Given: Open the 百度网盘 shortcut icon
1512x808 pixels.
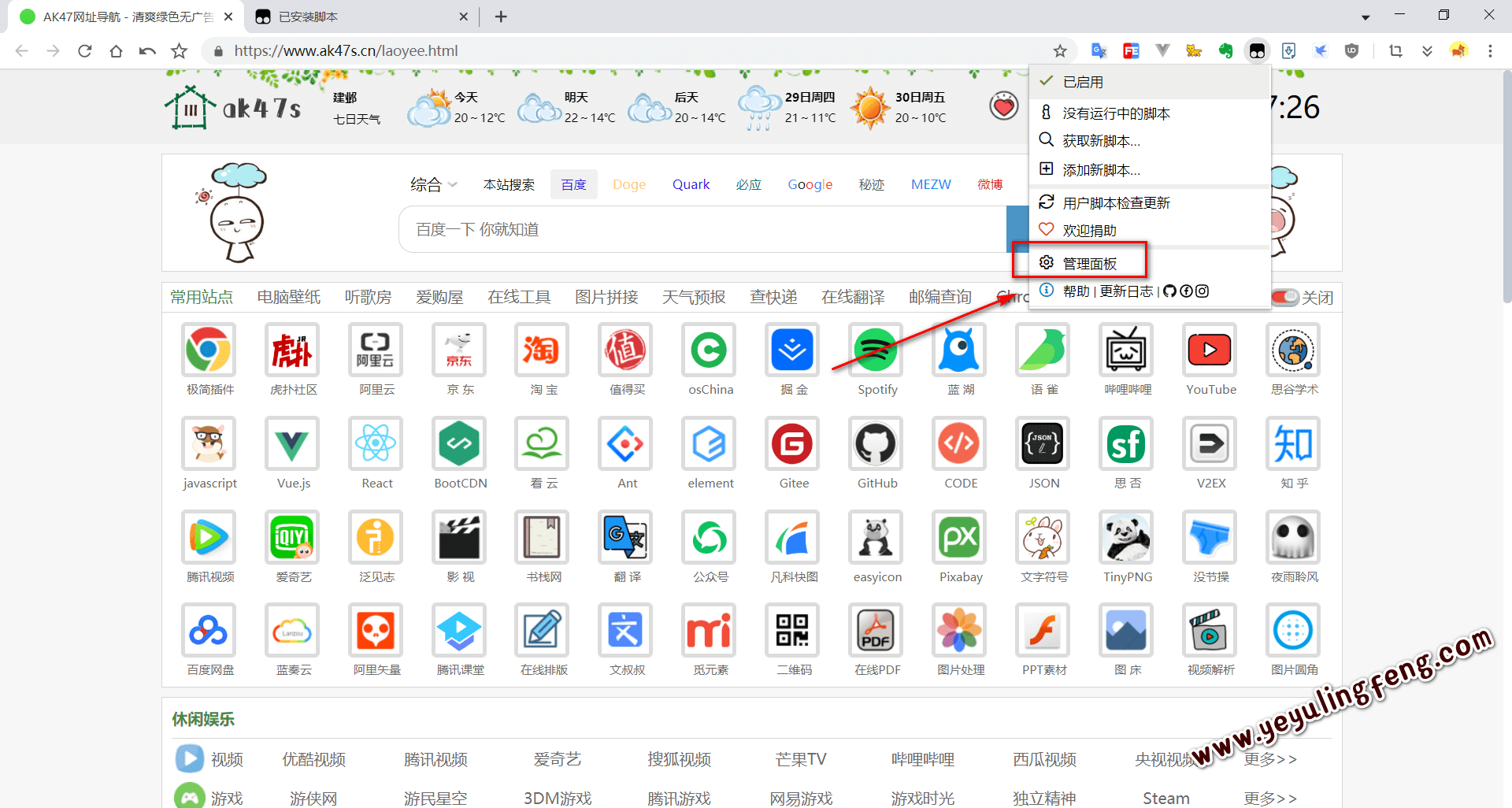Looking at the screenshot, I should pyautogui.click(x=209, y=630).
